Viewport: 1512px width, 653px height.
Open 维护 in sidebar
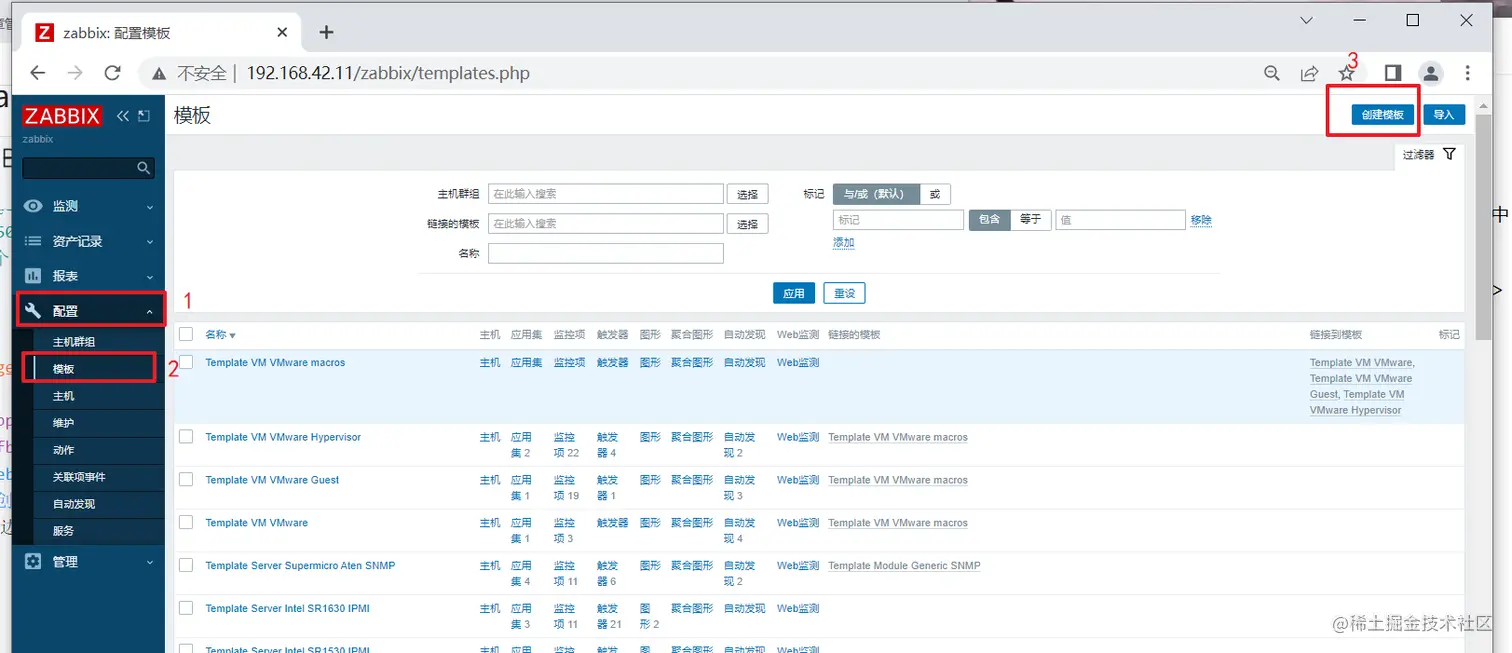click(63, 423)
